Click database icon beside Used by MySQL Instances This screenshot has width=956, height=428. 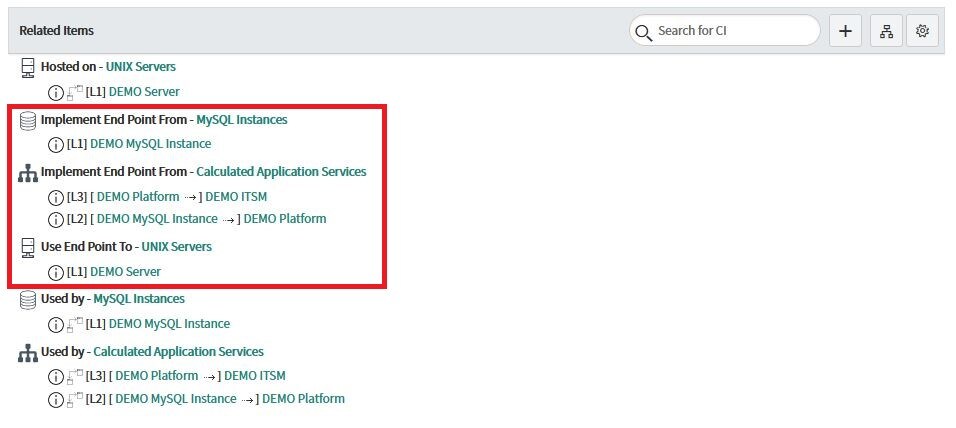pos(28,300)
